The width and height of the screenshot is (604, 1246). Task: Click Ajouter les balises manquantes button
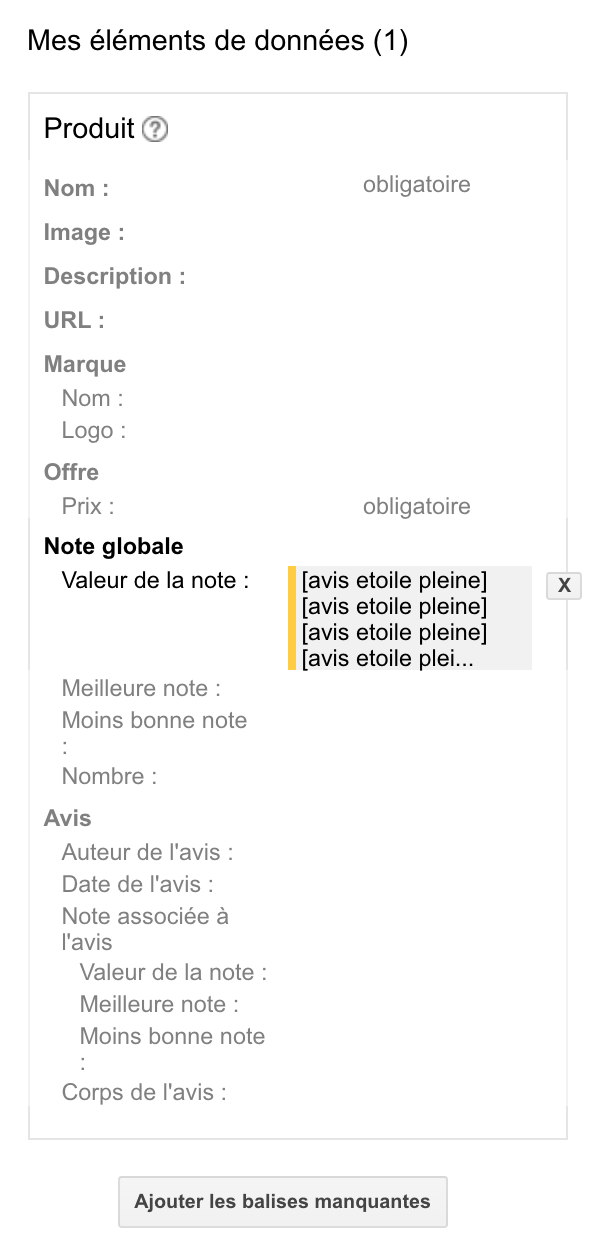283,1201
